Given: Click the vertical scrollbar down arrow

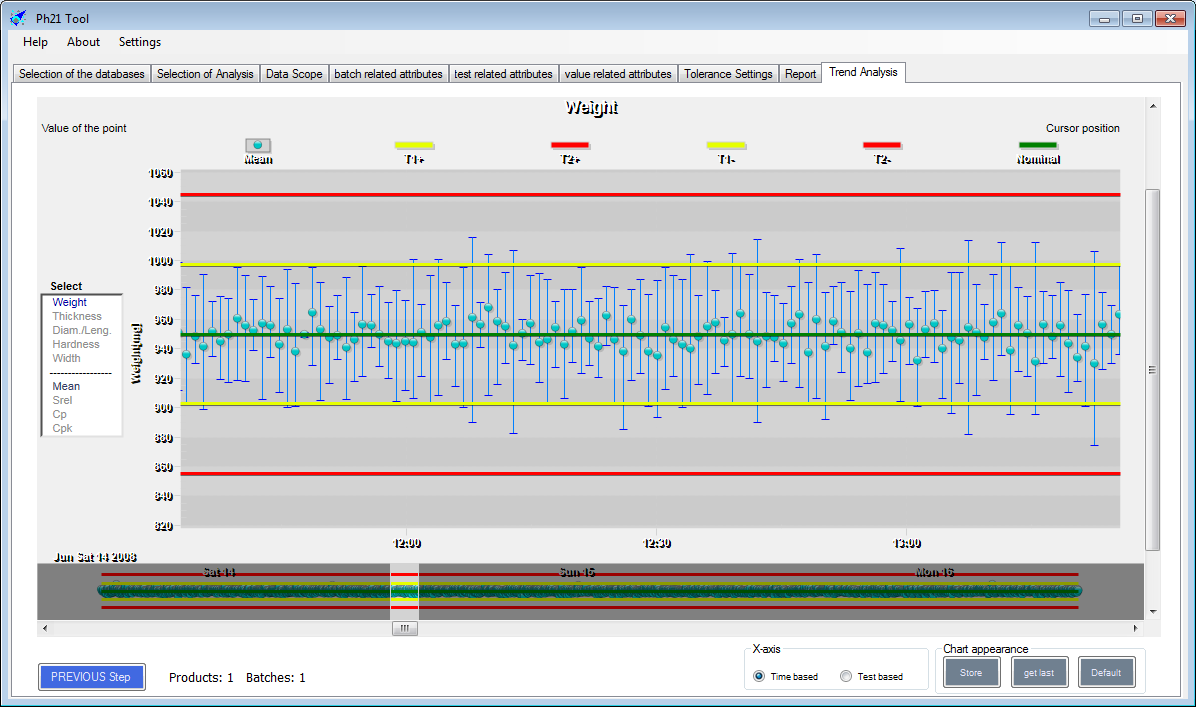Looking at the screenshot, I should click(x=1152, y=611).
